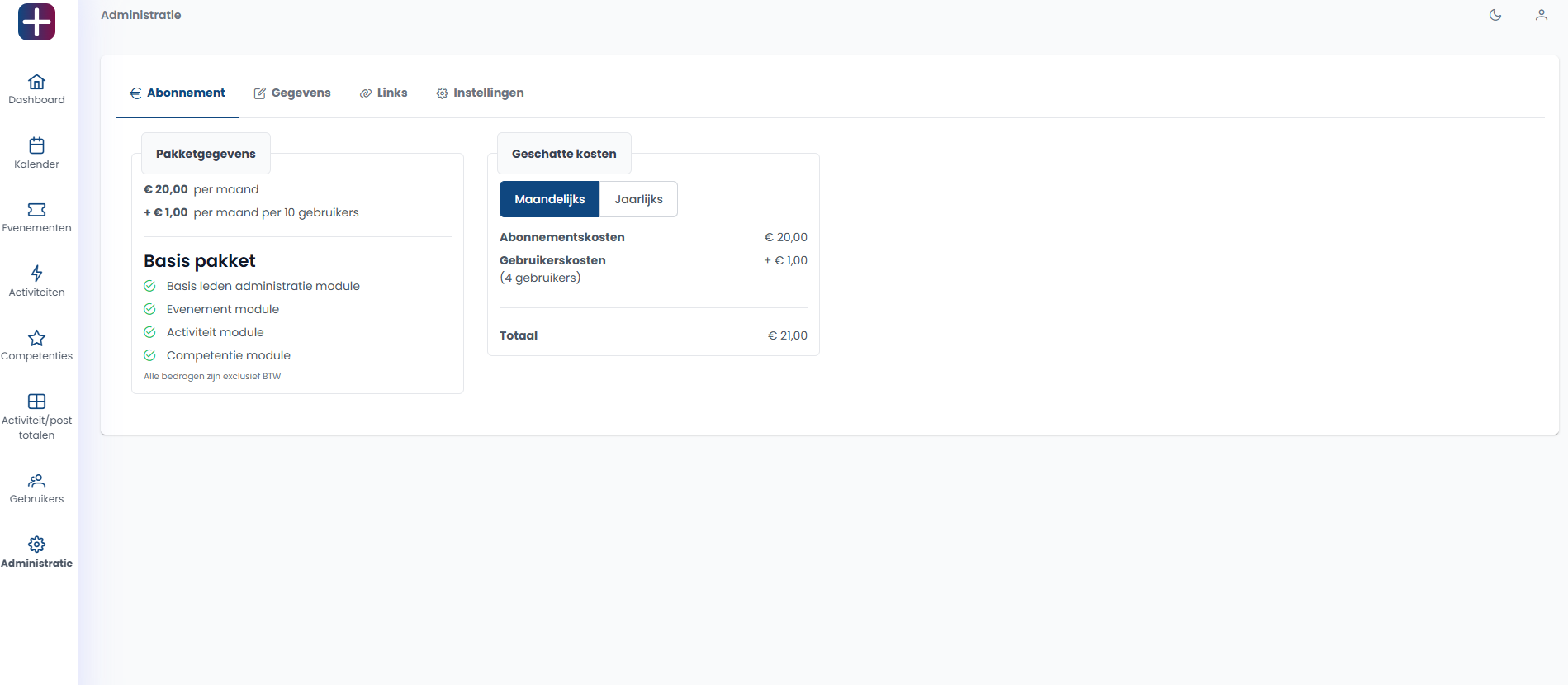Open Activiteit/post totalen grid icon
Image resolution: width=1568 pixels, height=685 pixels.
point(36,402)
